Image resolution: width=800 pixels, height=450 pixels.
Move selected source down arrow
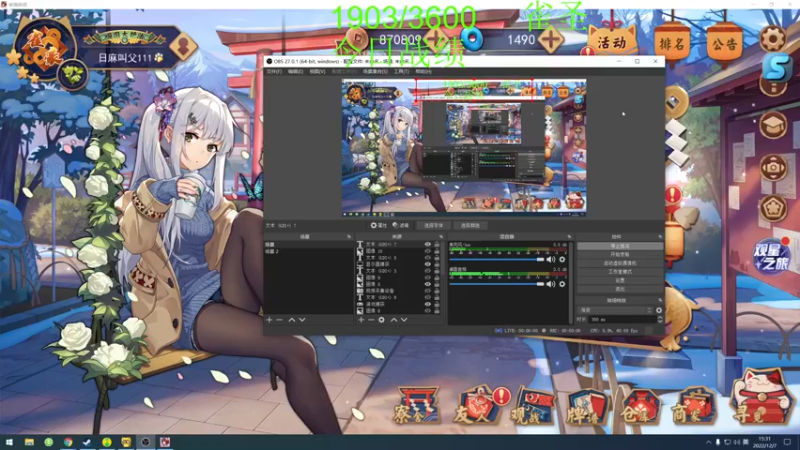pyautogui.click(x=404, y=320)
